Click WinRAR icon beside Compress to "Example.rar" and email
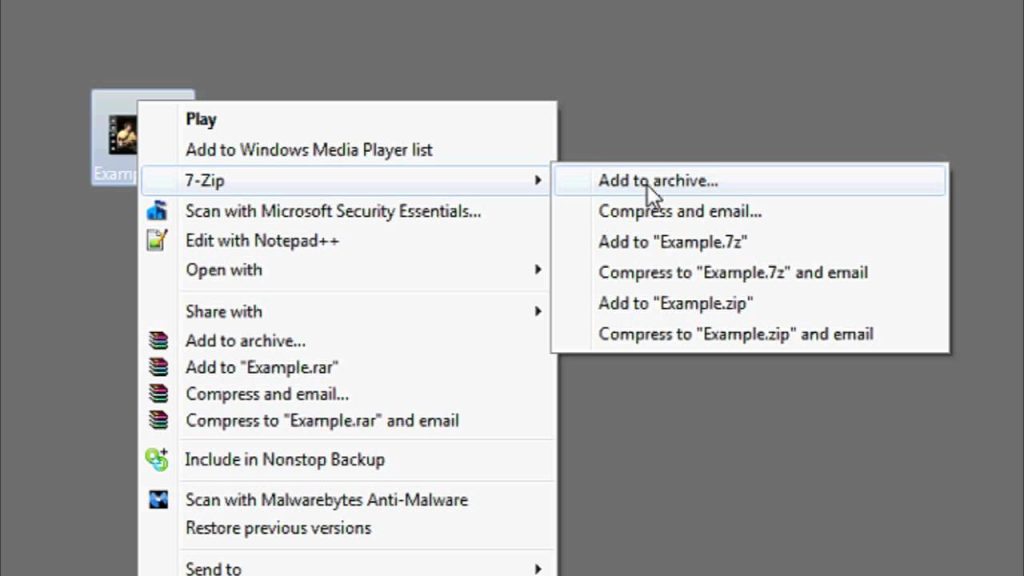 tap(158, 420)
